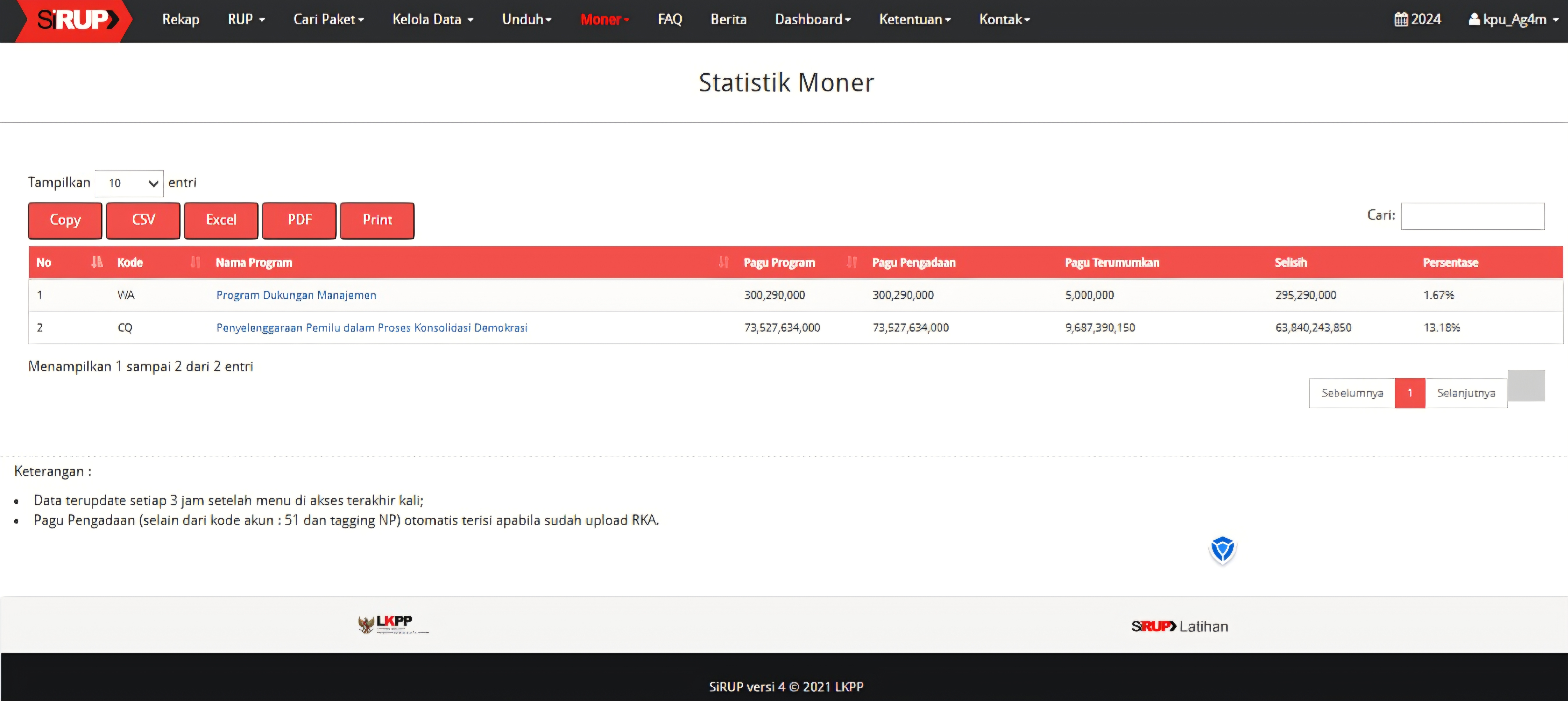The height and width of the screenshot is (701, 1568).
Task: Click the user profile icon kpu_Ag4m
Action: [1474, 20]
